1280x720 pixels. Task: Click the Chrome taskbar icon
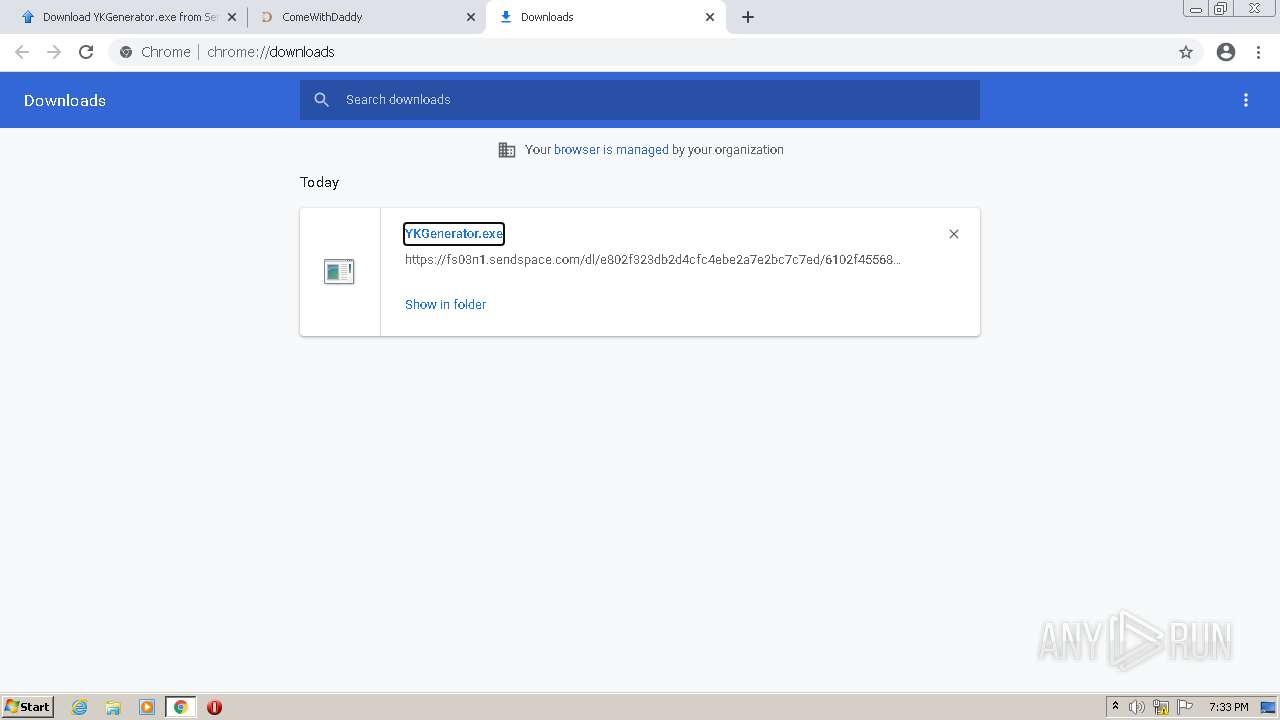click(180, 707)
